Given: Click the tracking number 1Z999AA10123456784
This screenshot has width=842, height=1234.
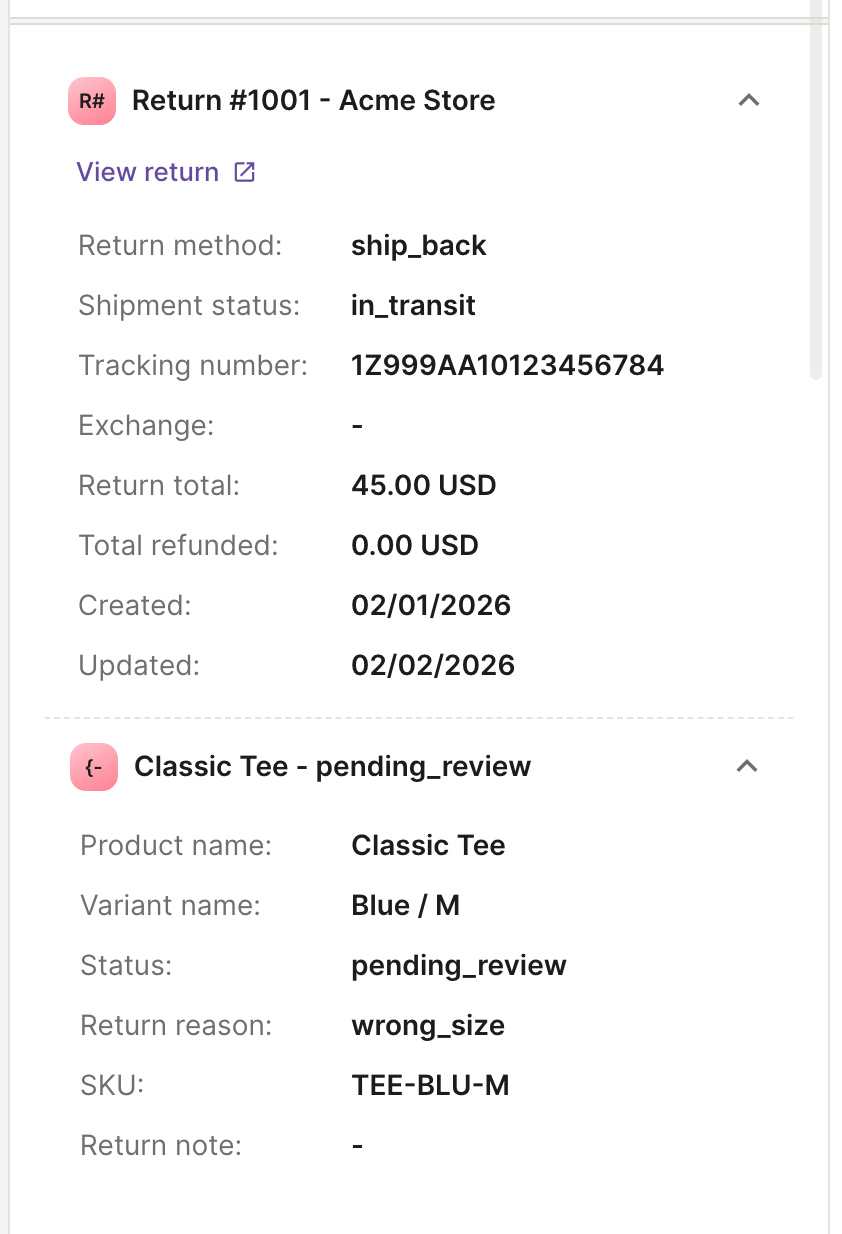Looking at the screenshot, I should 507,365.
